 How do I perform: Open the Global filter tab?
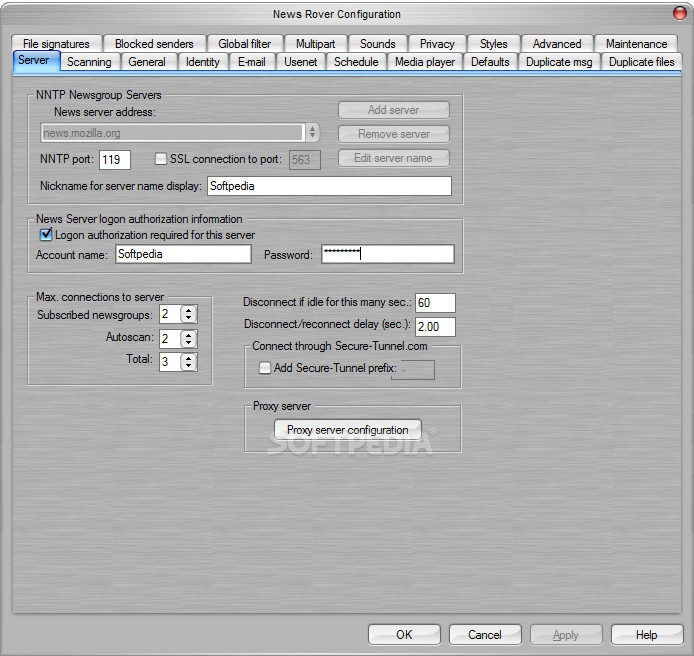click(x=245, y=44)
